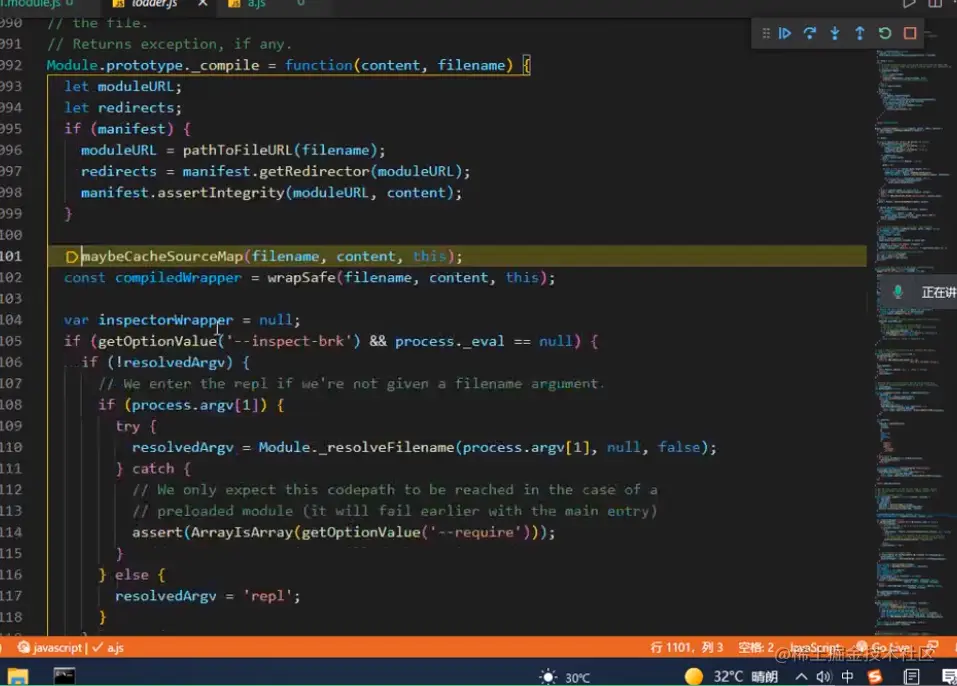Click on 'assertIntegrity' method call
The width and height of the screenshot is (957, 686).
coord(221,193)
